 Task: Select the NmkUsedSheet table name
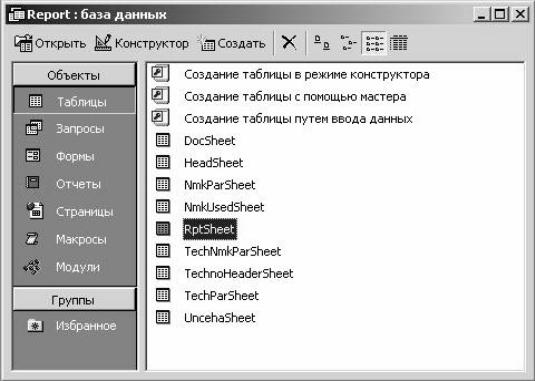[224, 207]
